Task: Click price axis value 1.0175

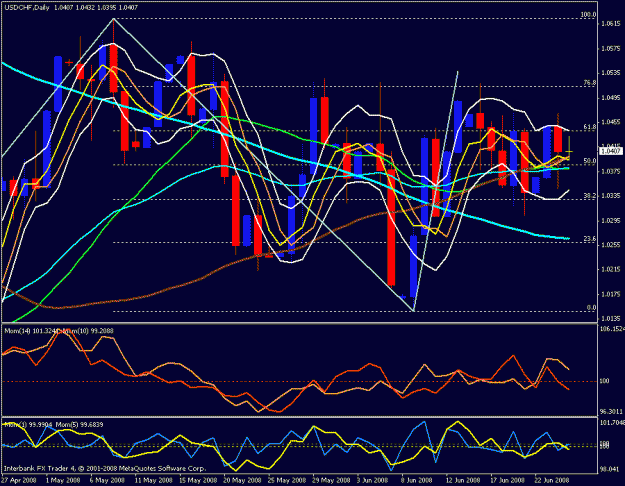Action: click(x=611, y=294)
